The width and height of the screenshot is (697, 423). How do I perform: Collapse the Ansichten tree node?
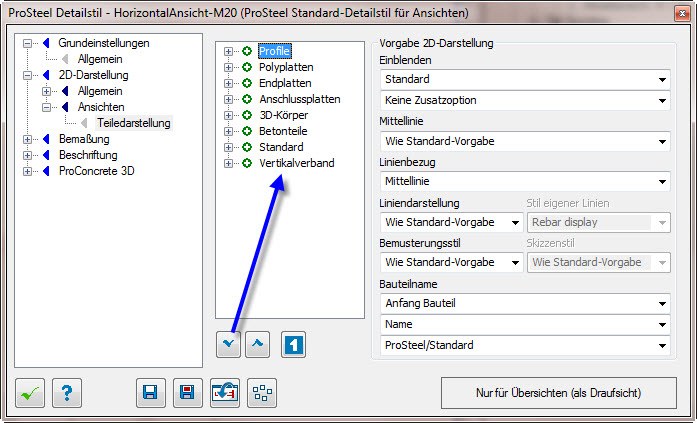pyautogui.click(x=47, y=107)
